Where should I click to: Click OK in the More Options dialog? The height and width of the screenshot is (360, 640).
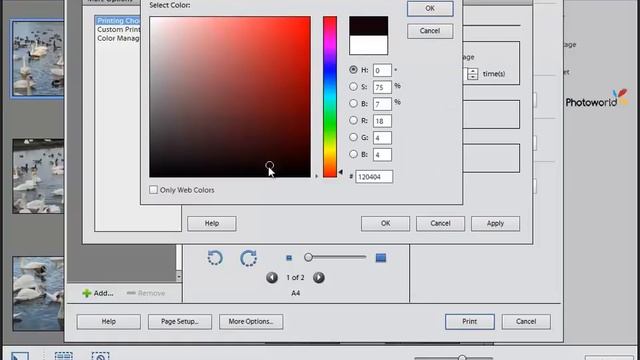click(385, 224)
